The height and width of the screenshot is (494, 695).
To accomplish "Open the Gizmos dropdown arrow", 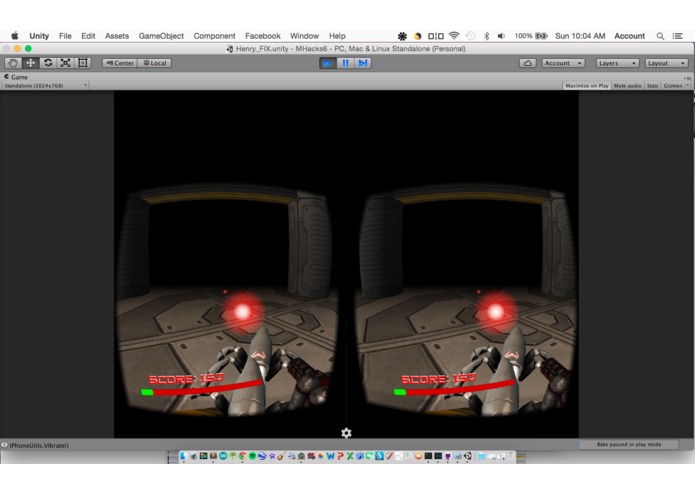I will click(687, 86).
